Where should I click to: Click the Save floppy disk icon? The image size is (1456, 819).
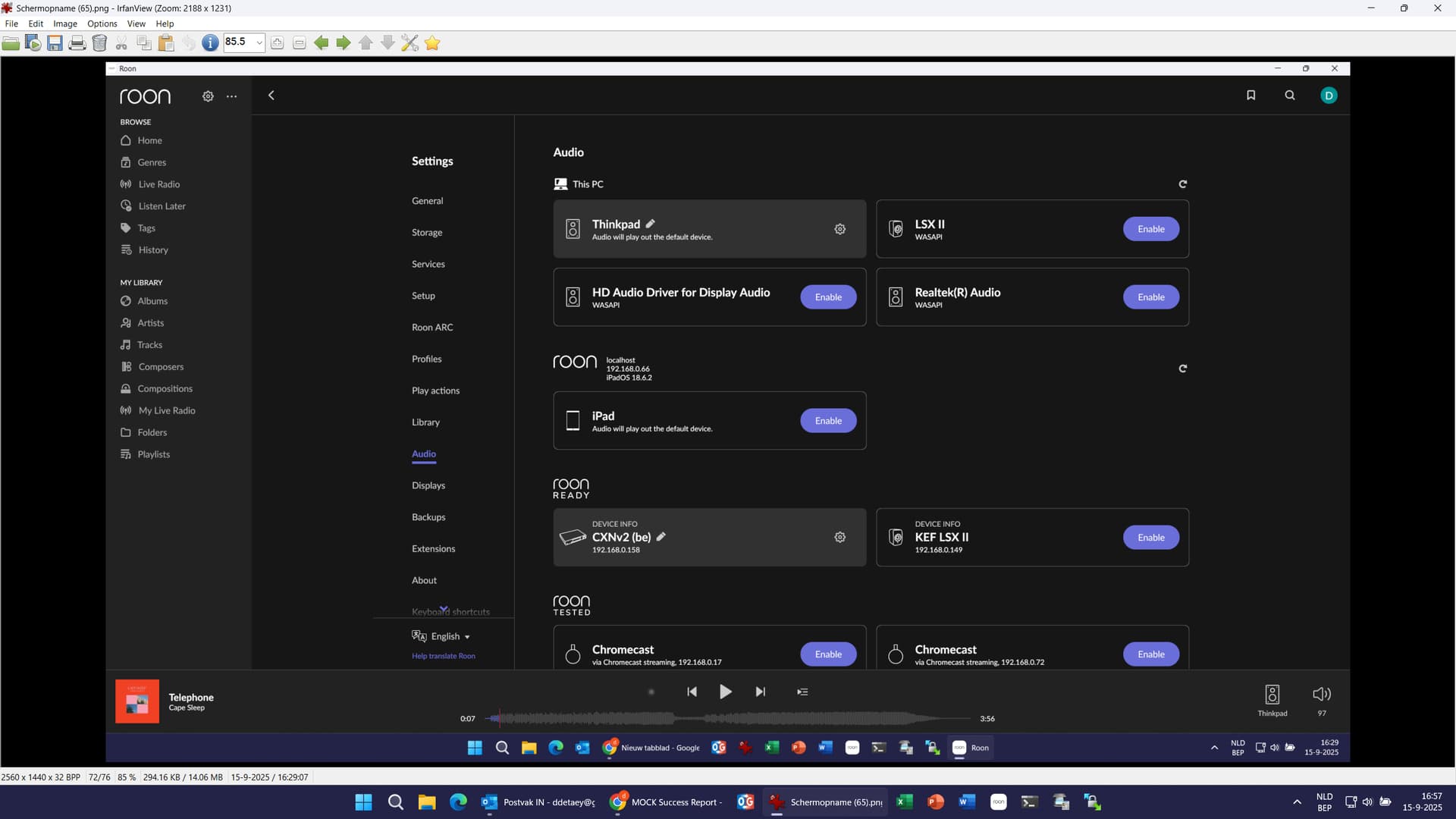tap(55, 43)
